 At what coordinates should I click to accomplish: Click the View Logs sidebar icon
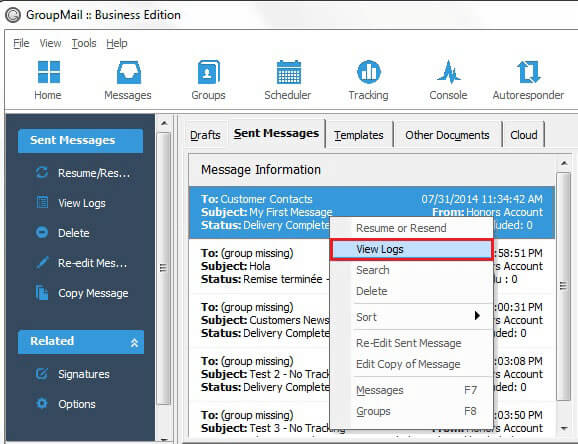pyautogui.click(x=42, y=202)
